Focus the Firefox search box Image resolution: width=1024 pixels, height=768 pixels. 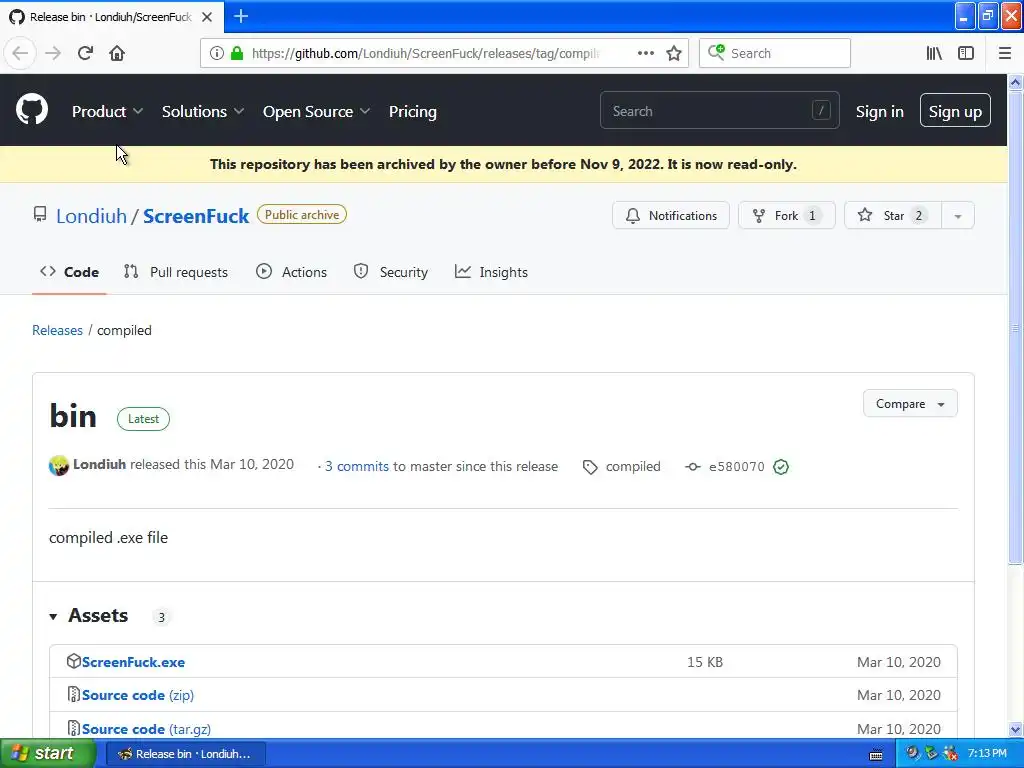pyautogui.click(x=775, y=53)
